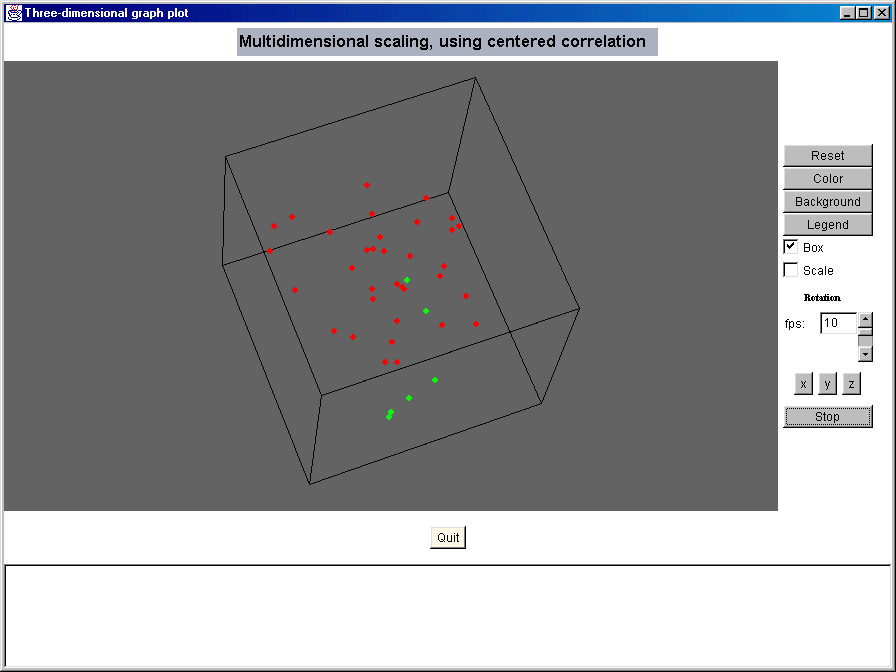Rotate around the x axis
The width and height of the screenshot is (896, 672).
point(803,384)
